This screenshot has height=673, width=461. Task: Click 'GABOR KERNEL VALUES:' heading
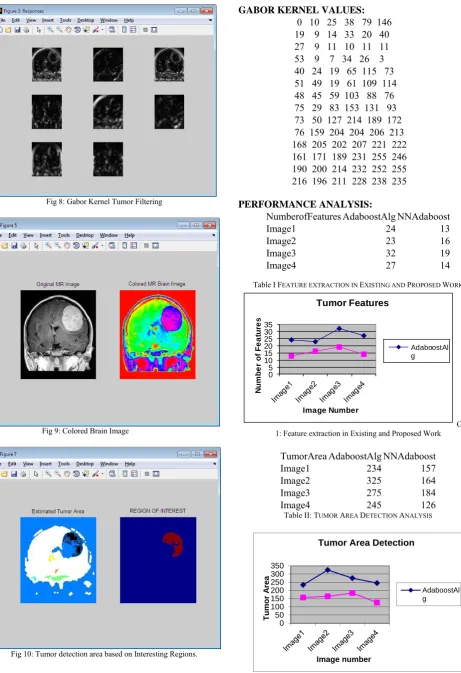[x=301, y=10]
